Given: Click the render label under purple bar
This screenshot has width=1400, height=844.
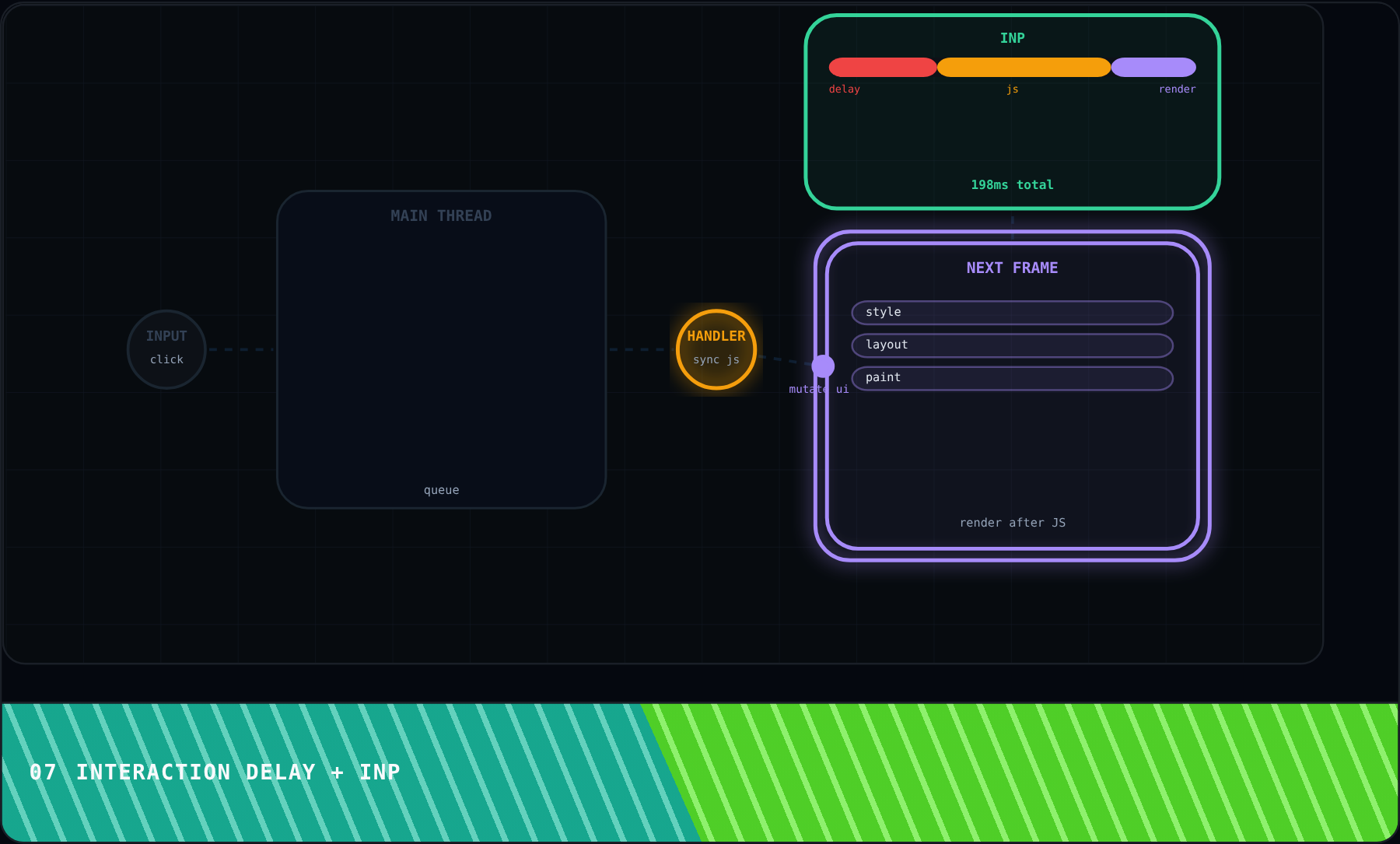Looking at the screenshot, I should pyautogui.click(x=1177, y=89).
